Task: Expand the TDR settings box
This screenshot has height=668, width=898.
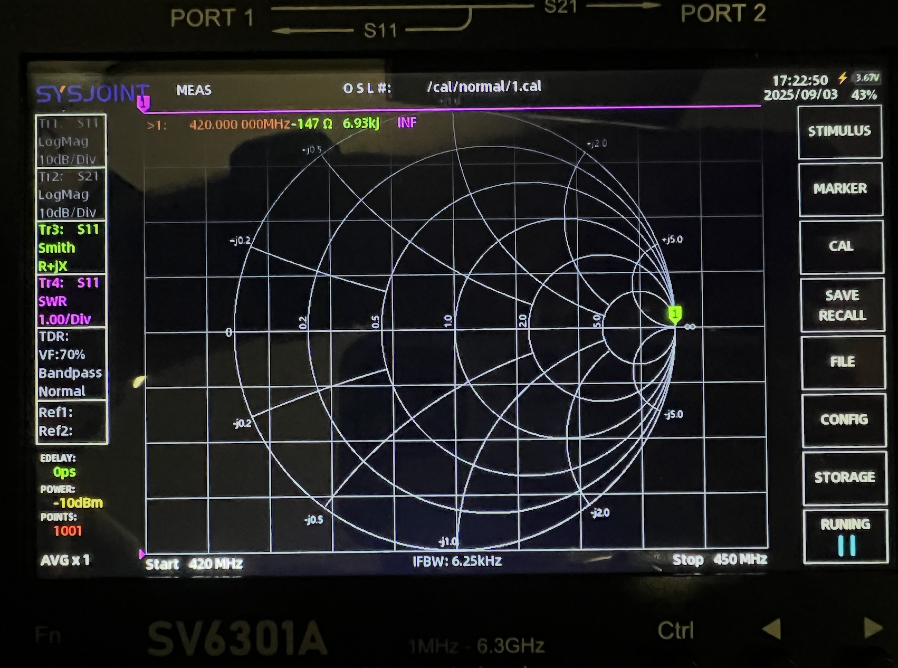Action: click(71, 364)
